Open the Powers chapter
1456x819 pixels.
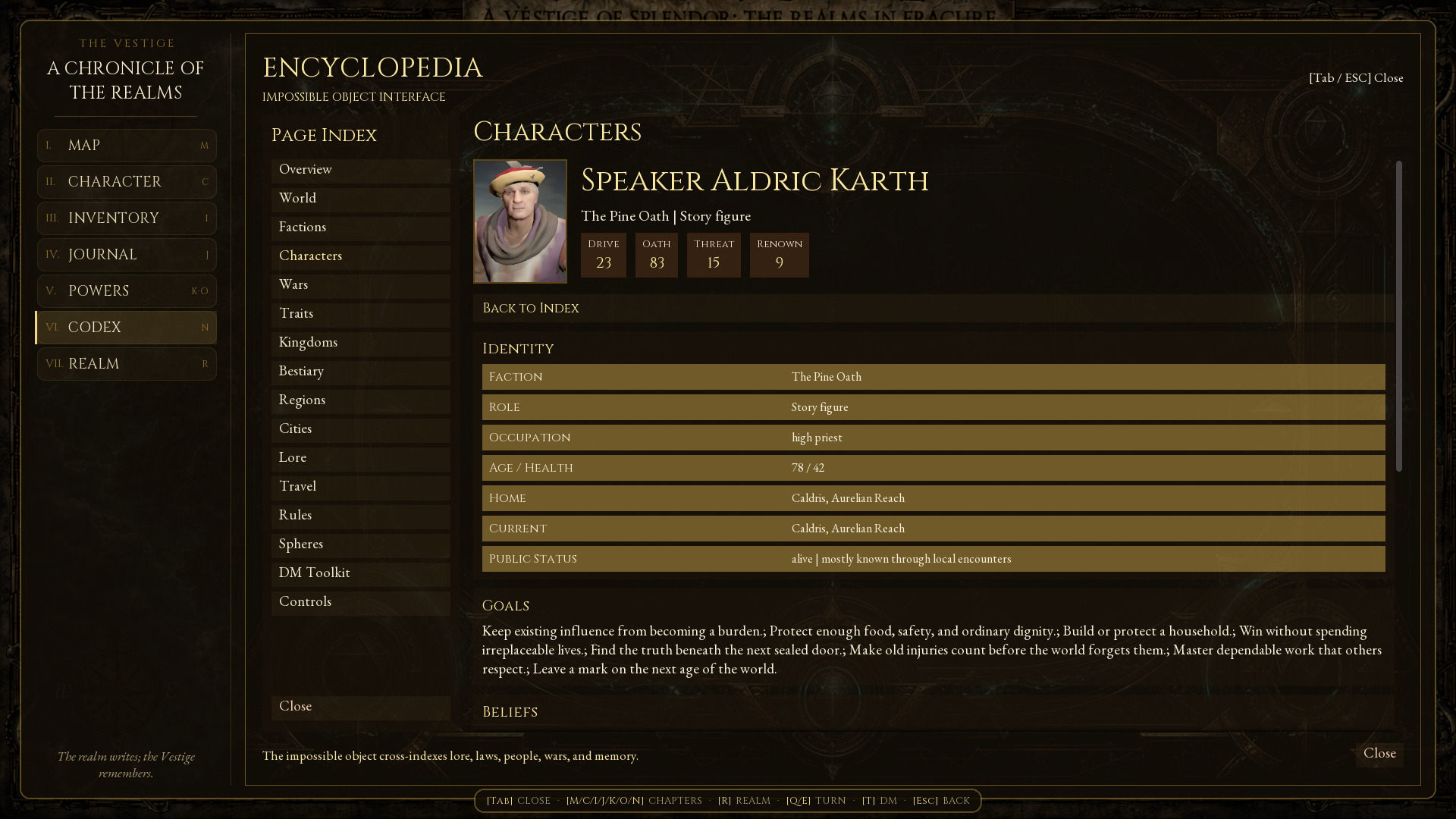127,291
